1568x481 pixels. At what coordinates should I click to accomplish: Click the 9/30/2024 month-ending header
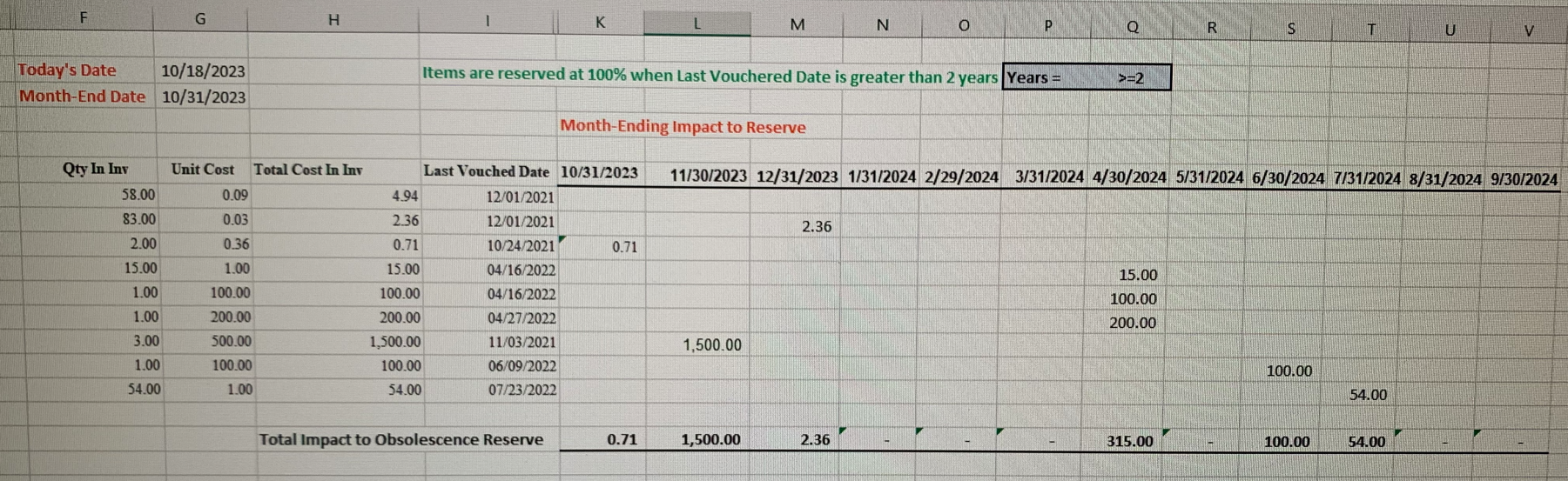(1524, 180)
